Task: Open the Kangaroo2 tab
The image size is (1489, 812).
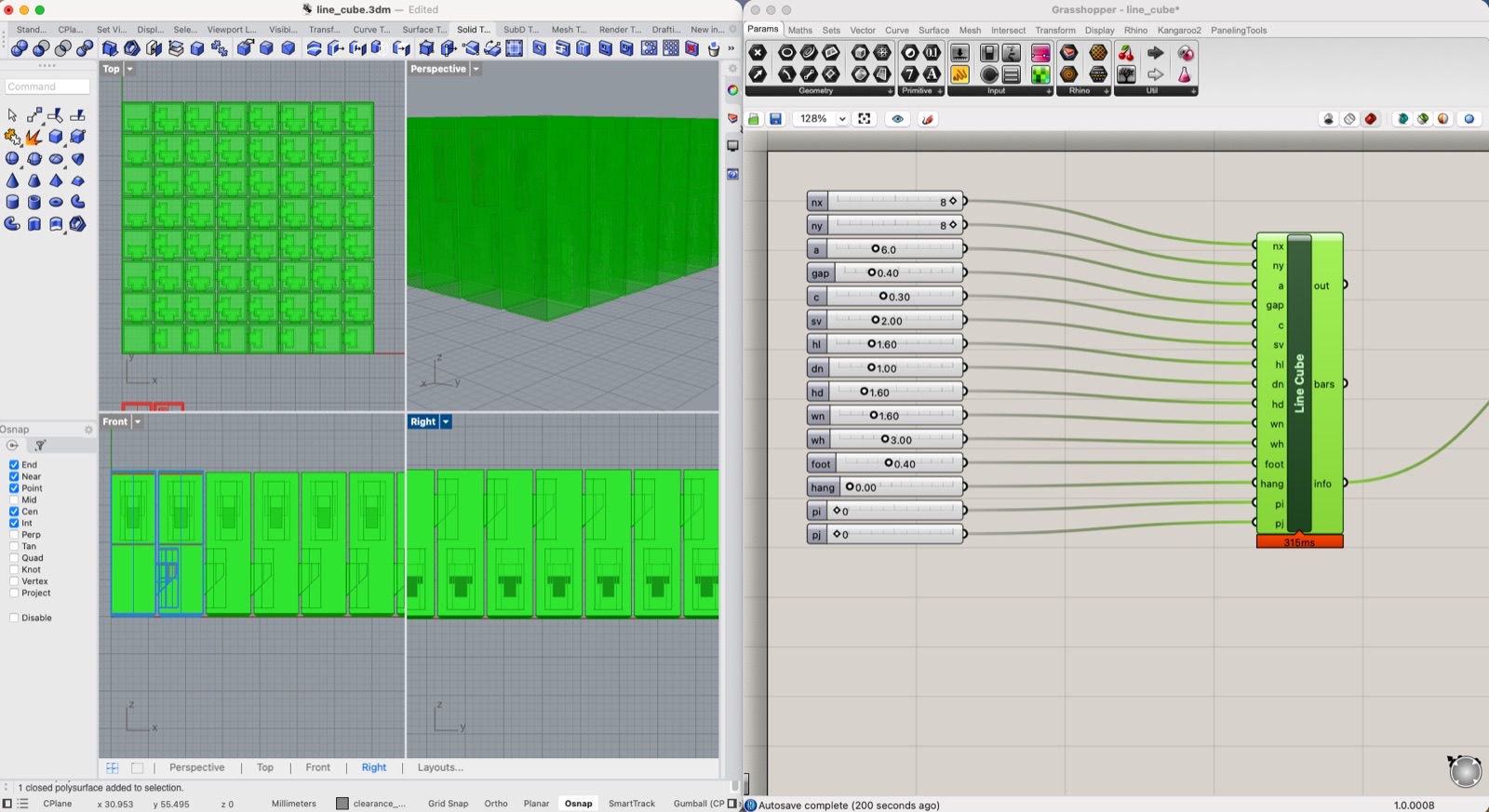Action: 1179,30
